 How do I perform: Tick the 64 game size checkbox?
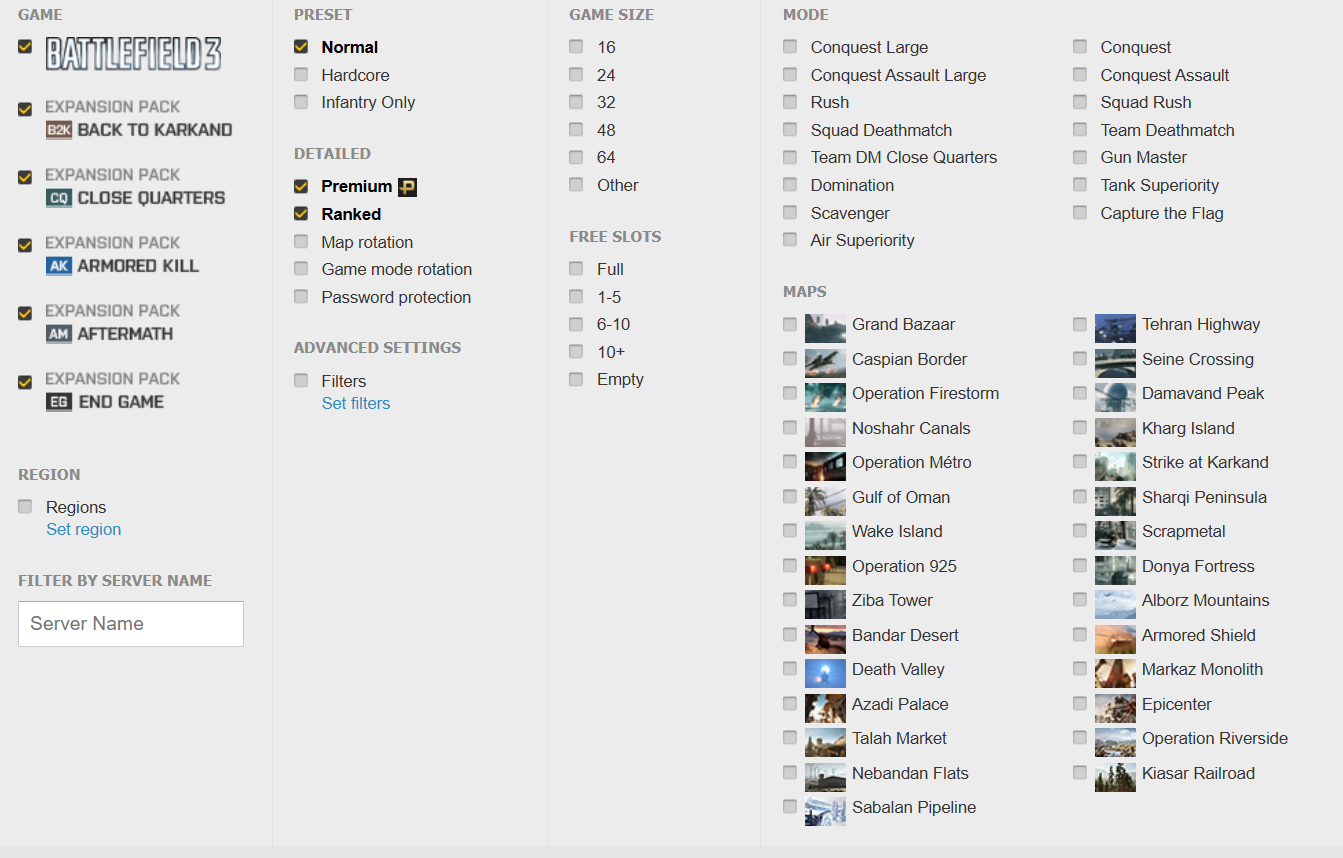[576, 156]
